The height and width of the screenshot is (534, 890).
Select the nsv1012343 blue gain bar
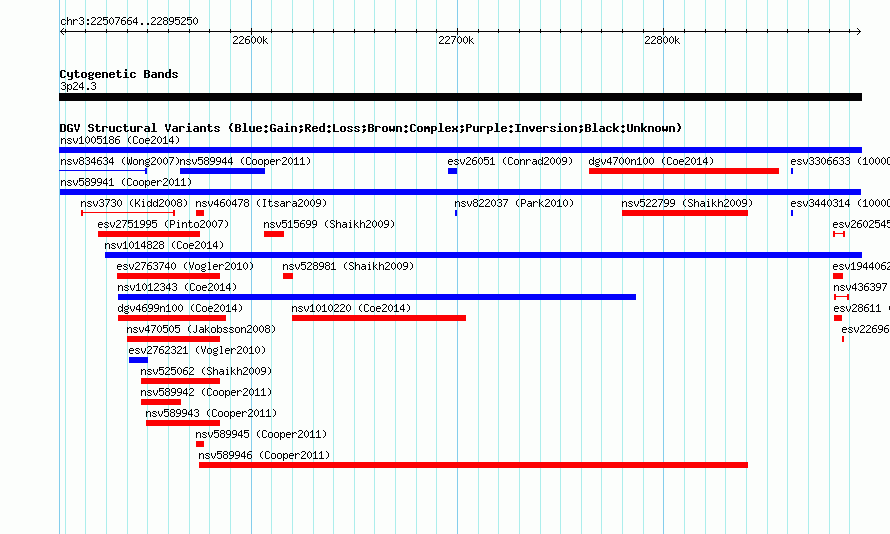pos(377,297)
